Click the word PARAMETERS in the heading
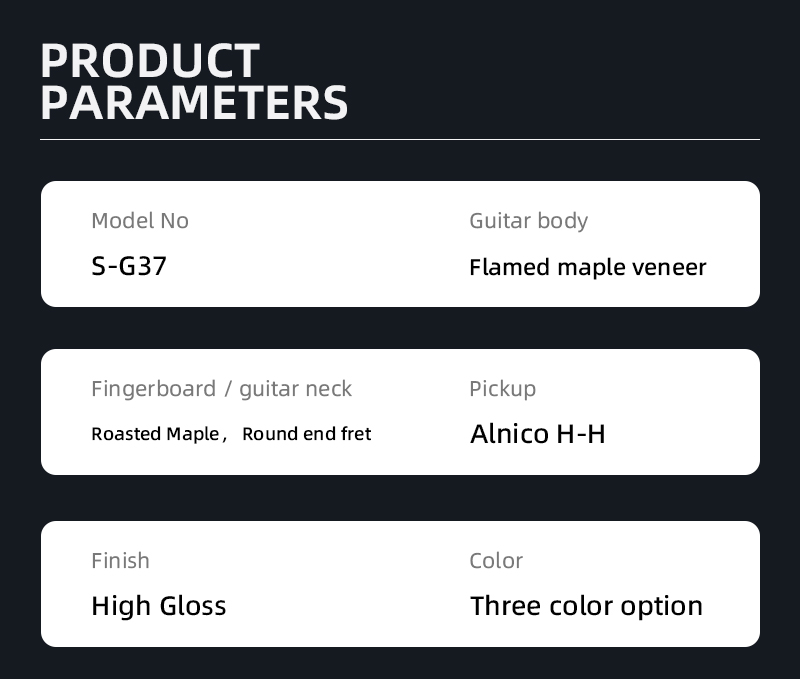This screenshot has height=679, width=800. [194, 103]
